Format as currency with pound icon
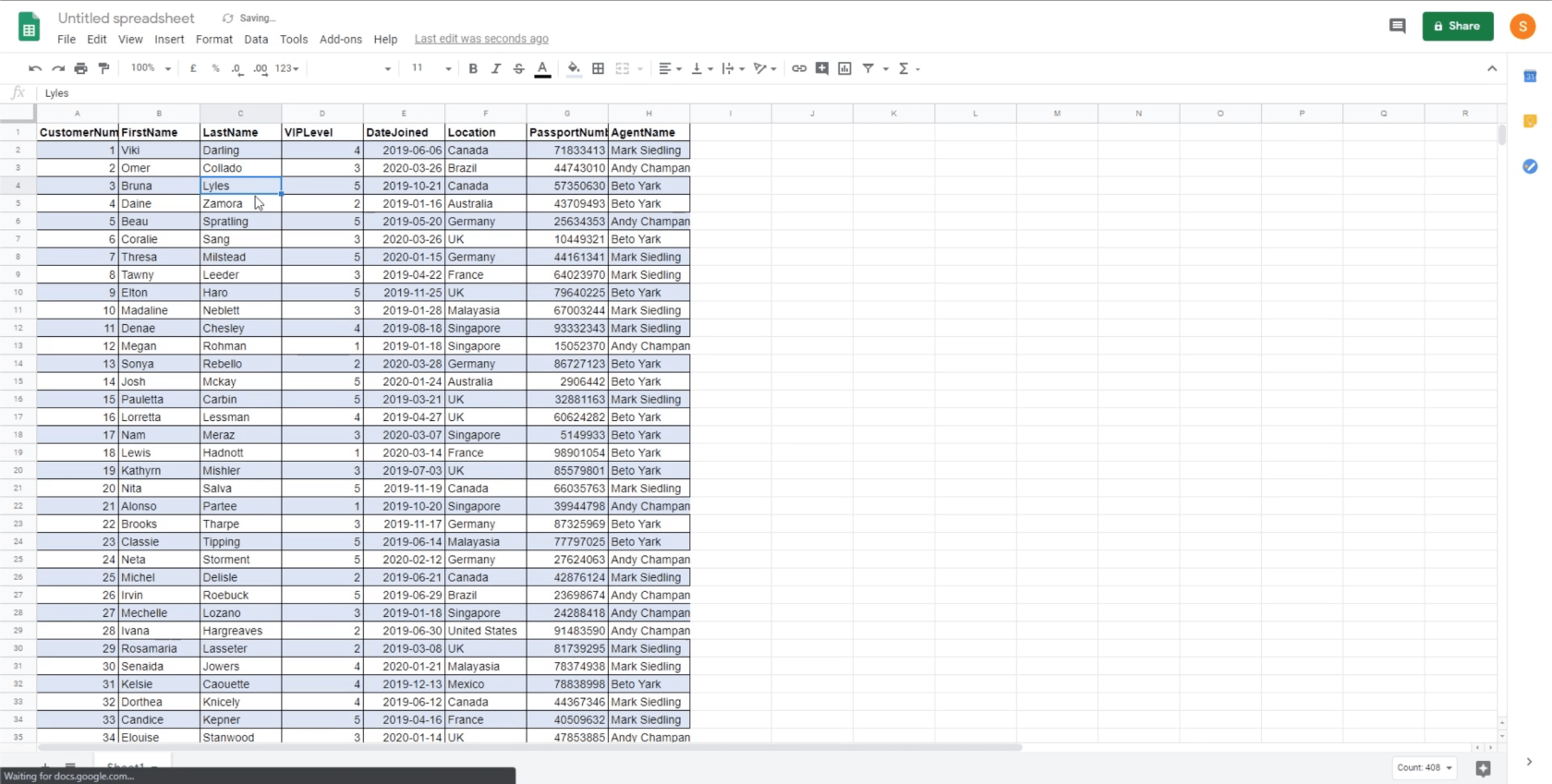Screen dimensions: 1552x784 [x=193, y=68]
